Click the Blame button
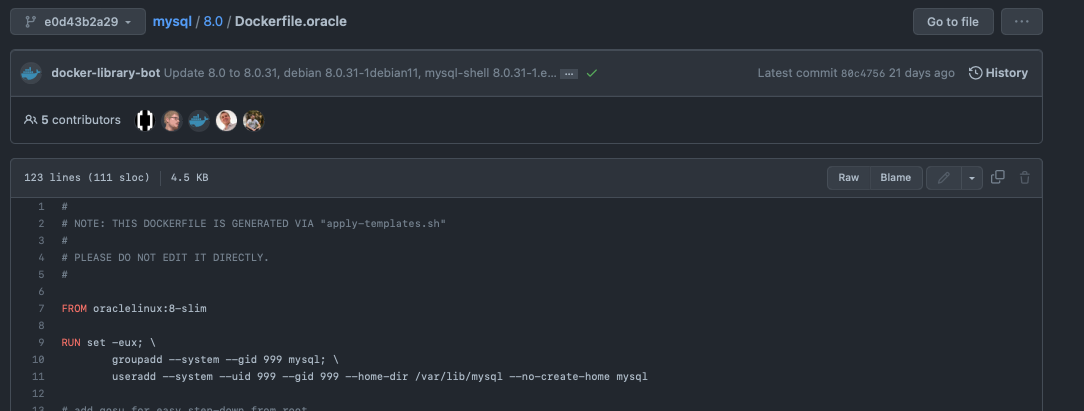Image resolution: width=1084 pixels, height=411 pixels. pyautogui.click(x=895, y=178)
